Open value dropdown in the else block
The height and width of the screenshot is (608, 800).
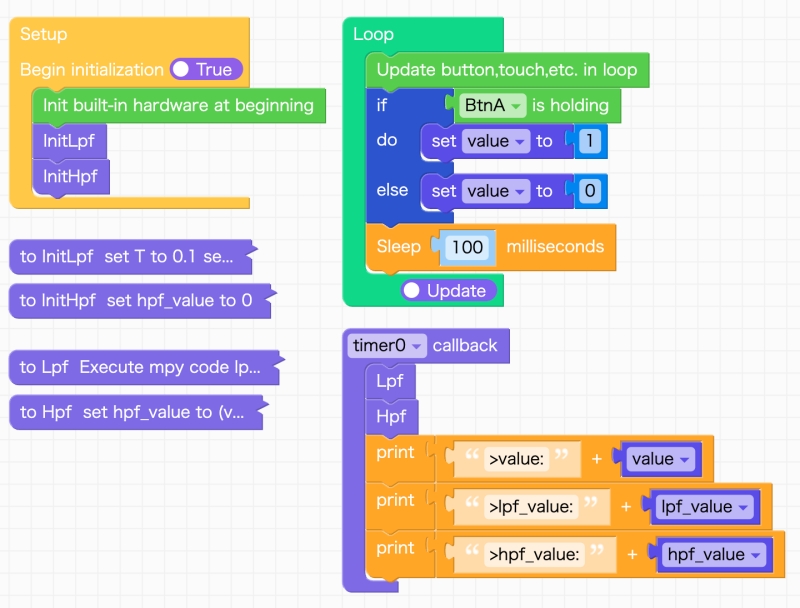tap(496, 191)
